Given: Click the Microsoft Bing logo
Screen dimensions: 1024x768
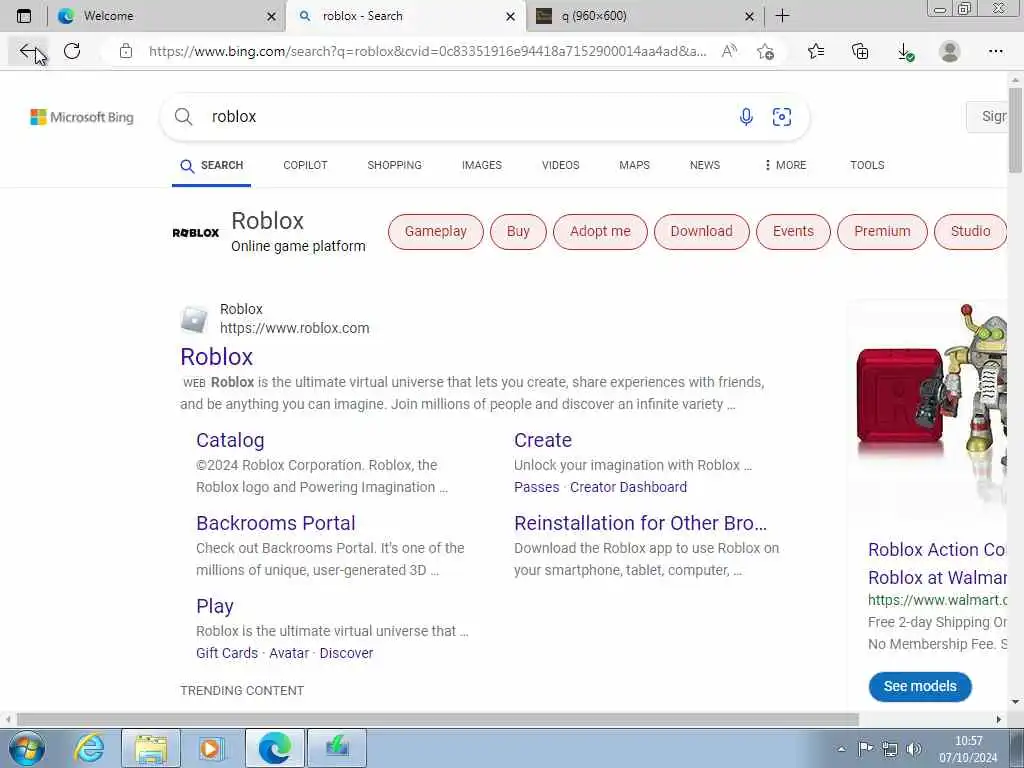Looking at the screenshot, I should coord(82,117).
